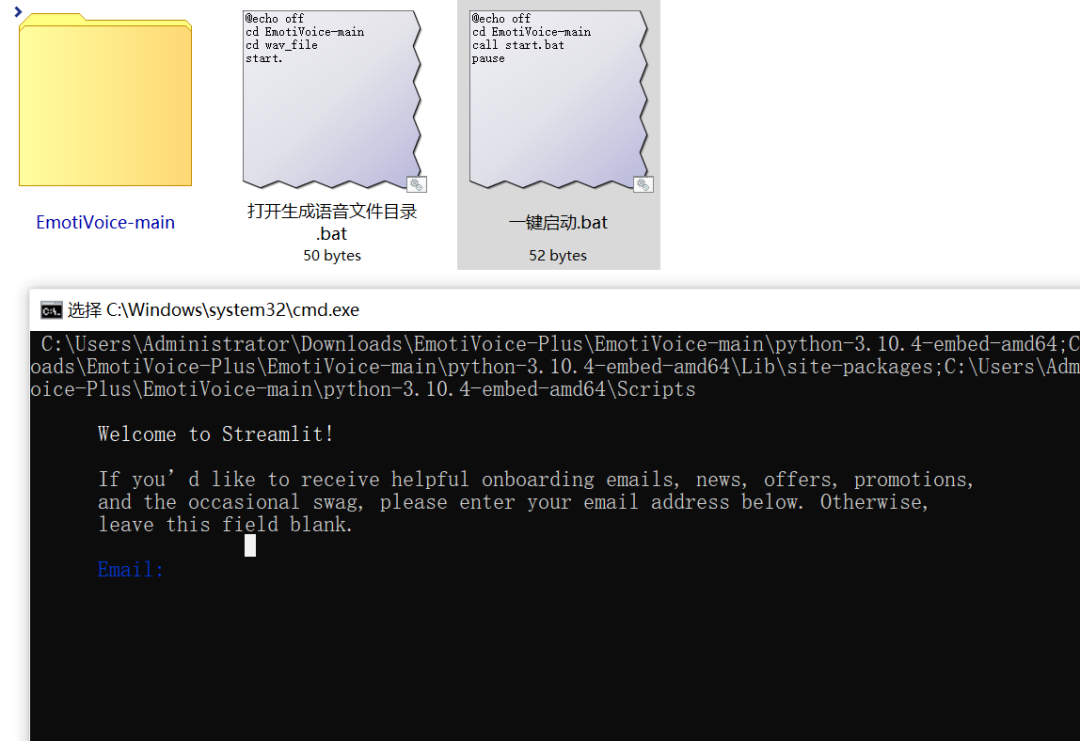Click the 一键启动.bat file name
Image resolution: width=1080 pixels, height=741 pixels.
559,222
